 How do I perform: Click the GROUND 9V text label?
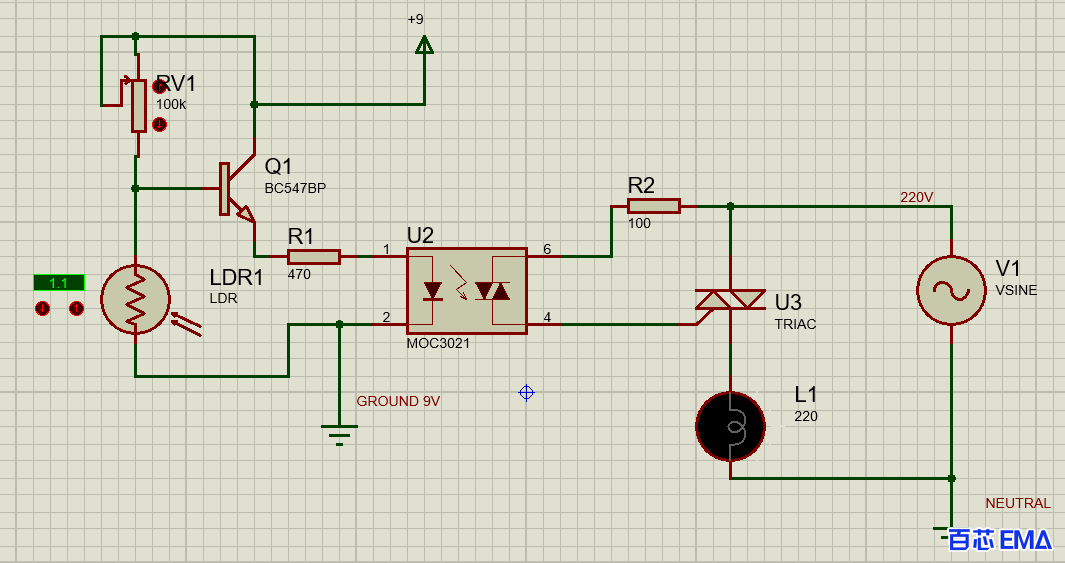click(x=398, y=401)
